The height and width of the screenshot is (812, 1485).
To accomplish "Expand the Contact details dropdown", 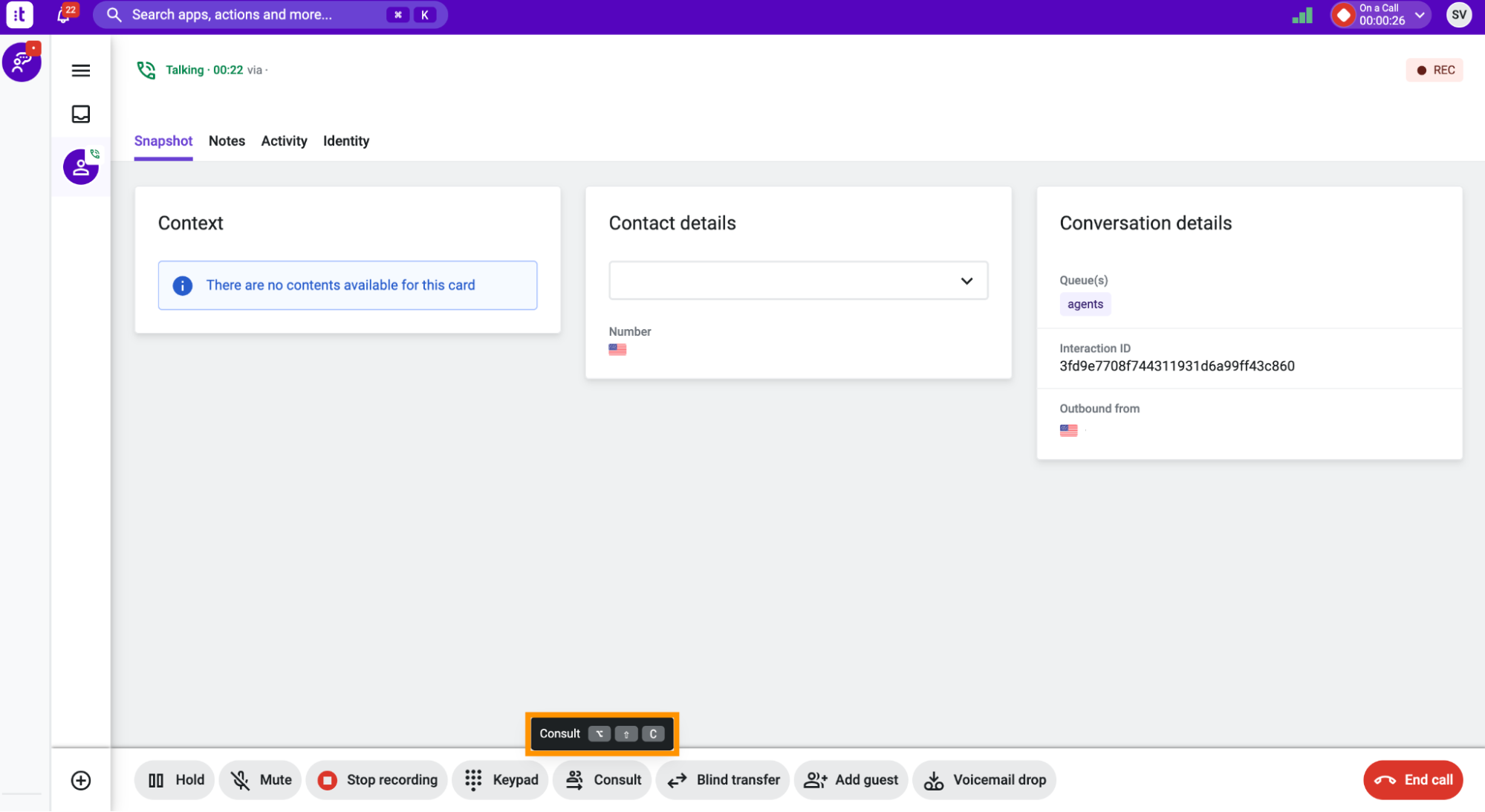I will pos(799,281).
